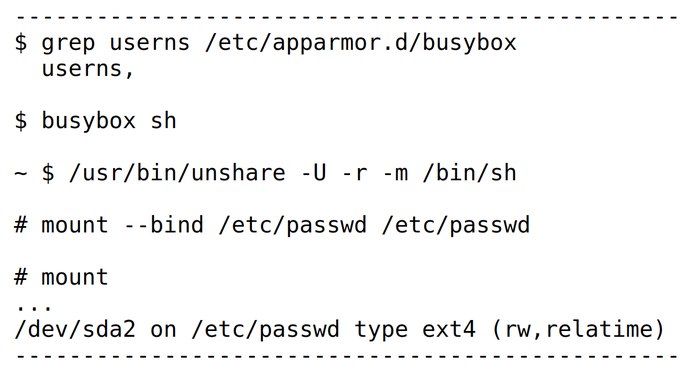Screen dimensions: 680x371
Task: Click the ellipsis output line
Action: pyautogui.click(x=34, y=307)
